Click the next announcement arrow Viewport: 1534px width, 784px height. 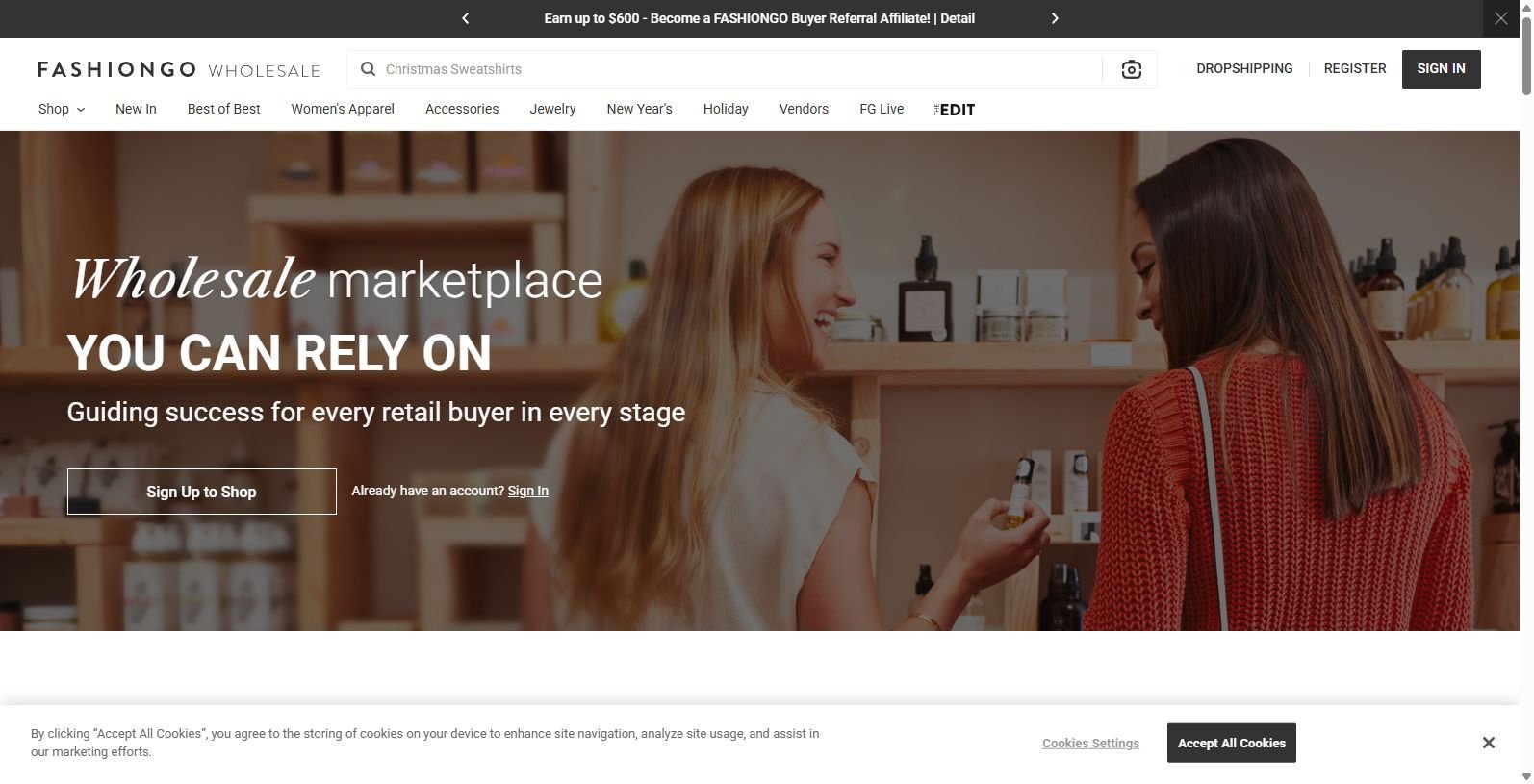coord(1055,18)
